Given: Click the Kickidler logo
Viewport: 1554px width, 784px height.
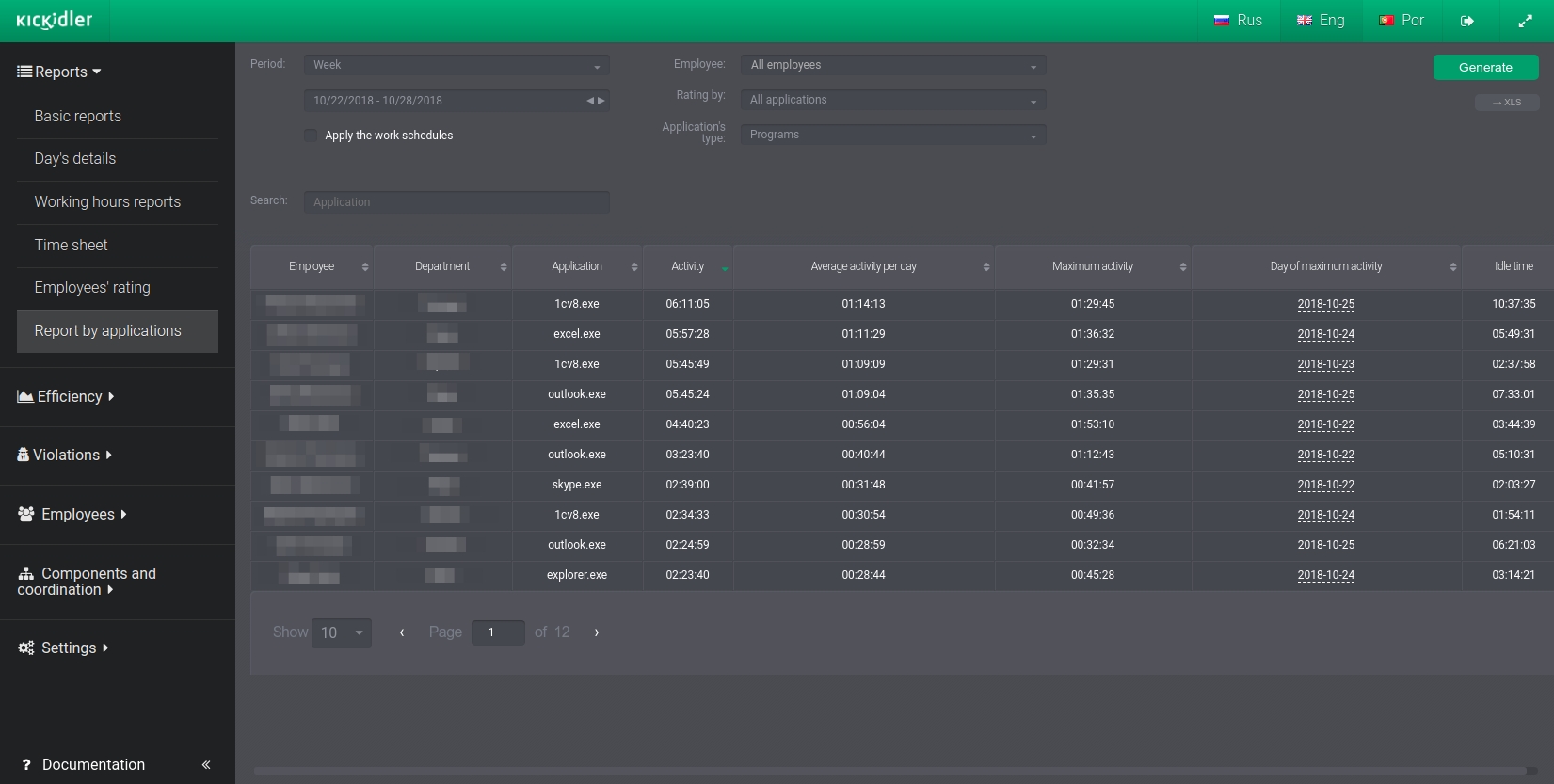Looking at the screenshot, I should (55, 21).
